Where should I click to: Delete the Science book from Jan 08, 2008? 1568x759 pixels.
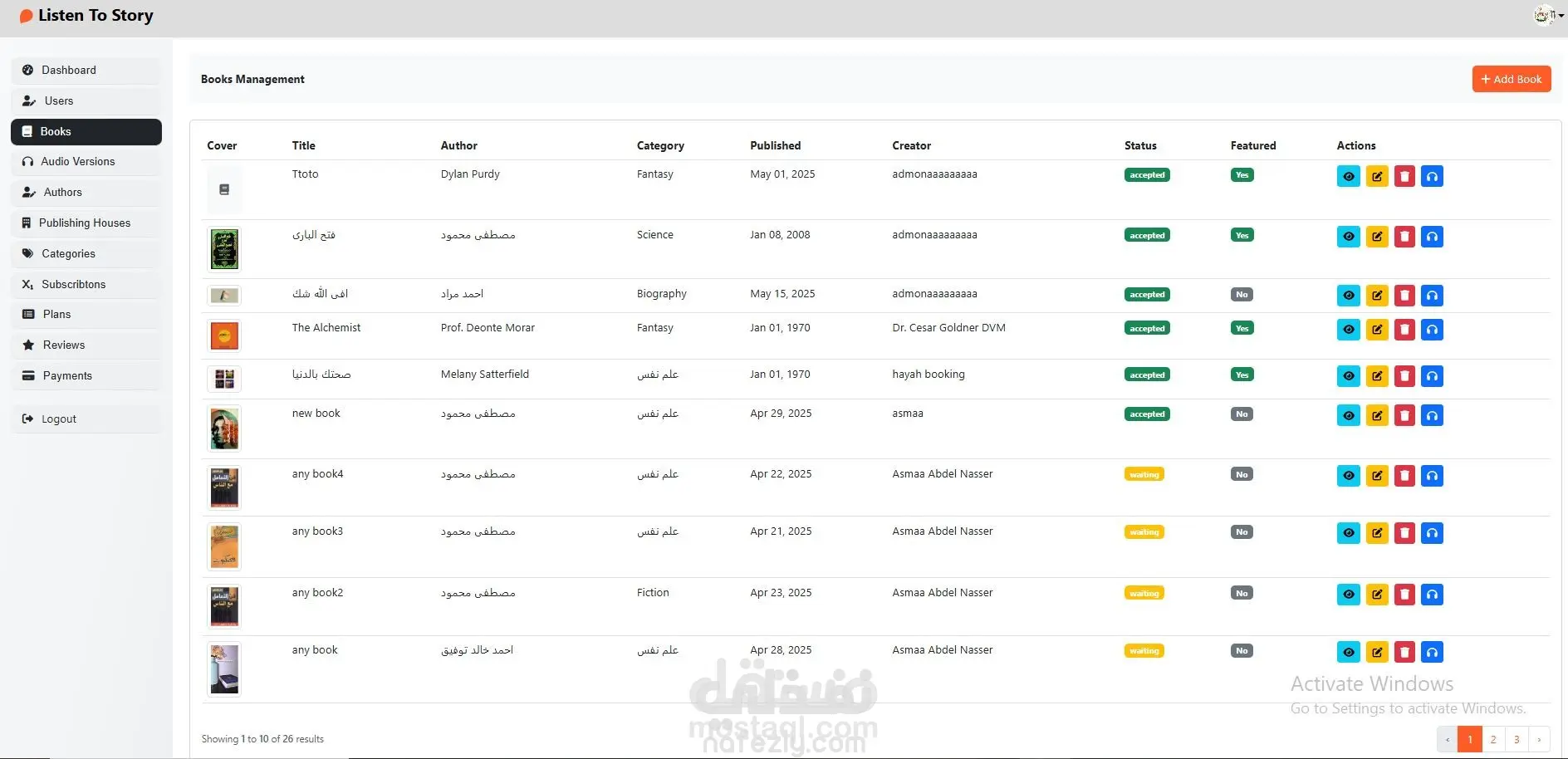point(1404,237)
